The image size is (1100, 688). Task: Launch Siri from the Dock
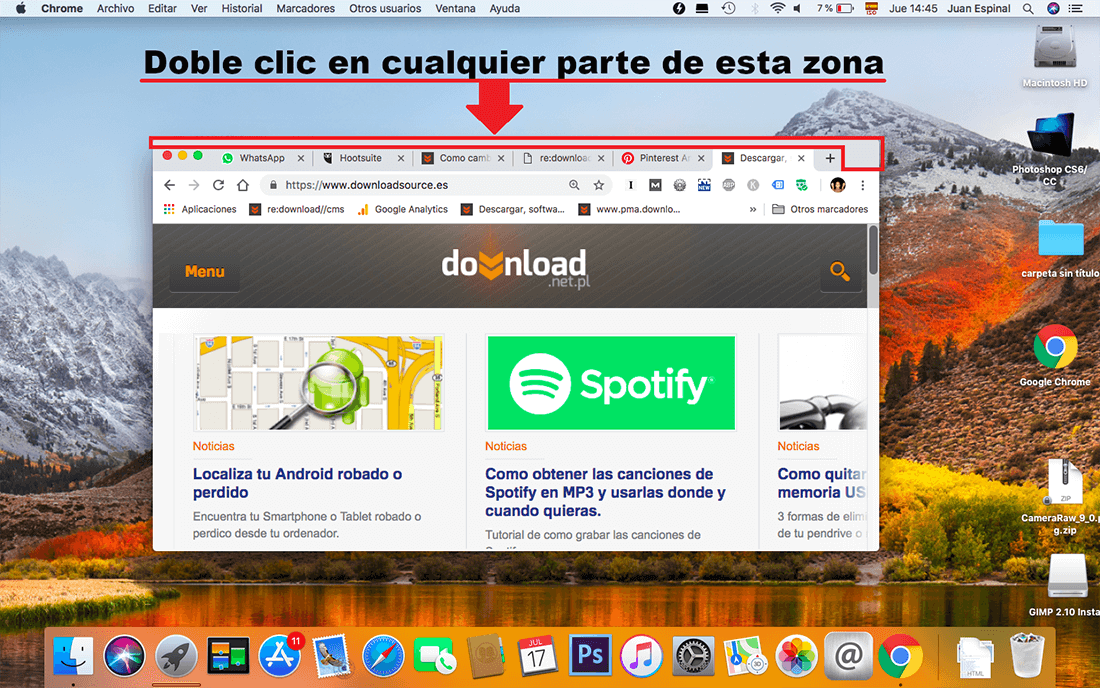click(124, 656)
